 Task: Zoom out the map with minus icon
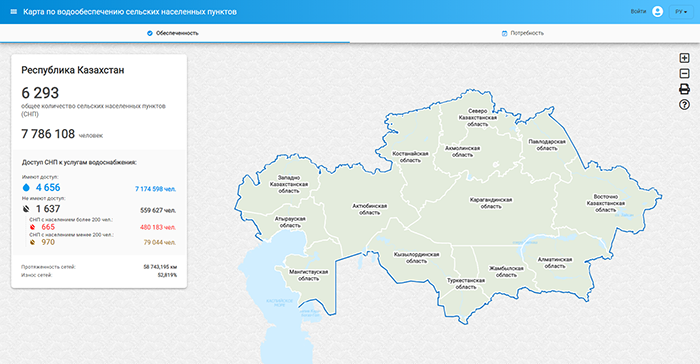pyautogui.click(x=684, y=73)
